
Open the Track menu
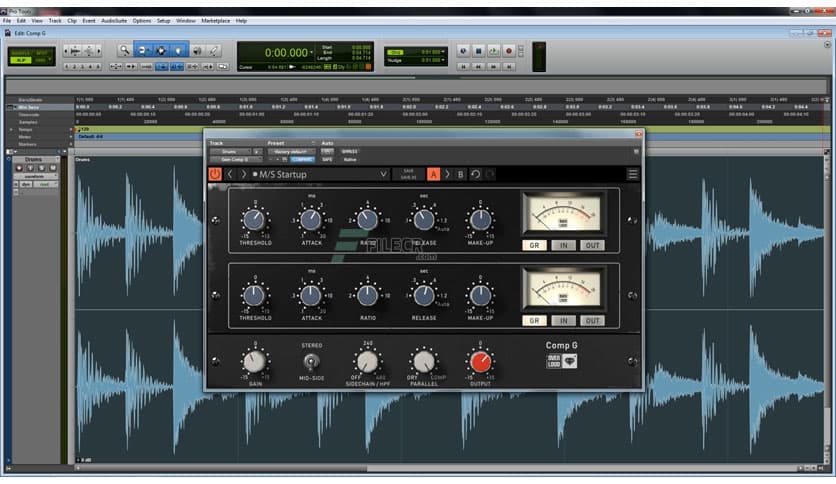pos(55,21)
